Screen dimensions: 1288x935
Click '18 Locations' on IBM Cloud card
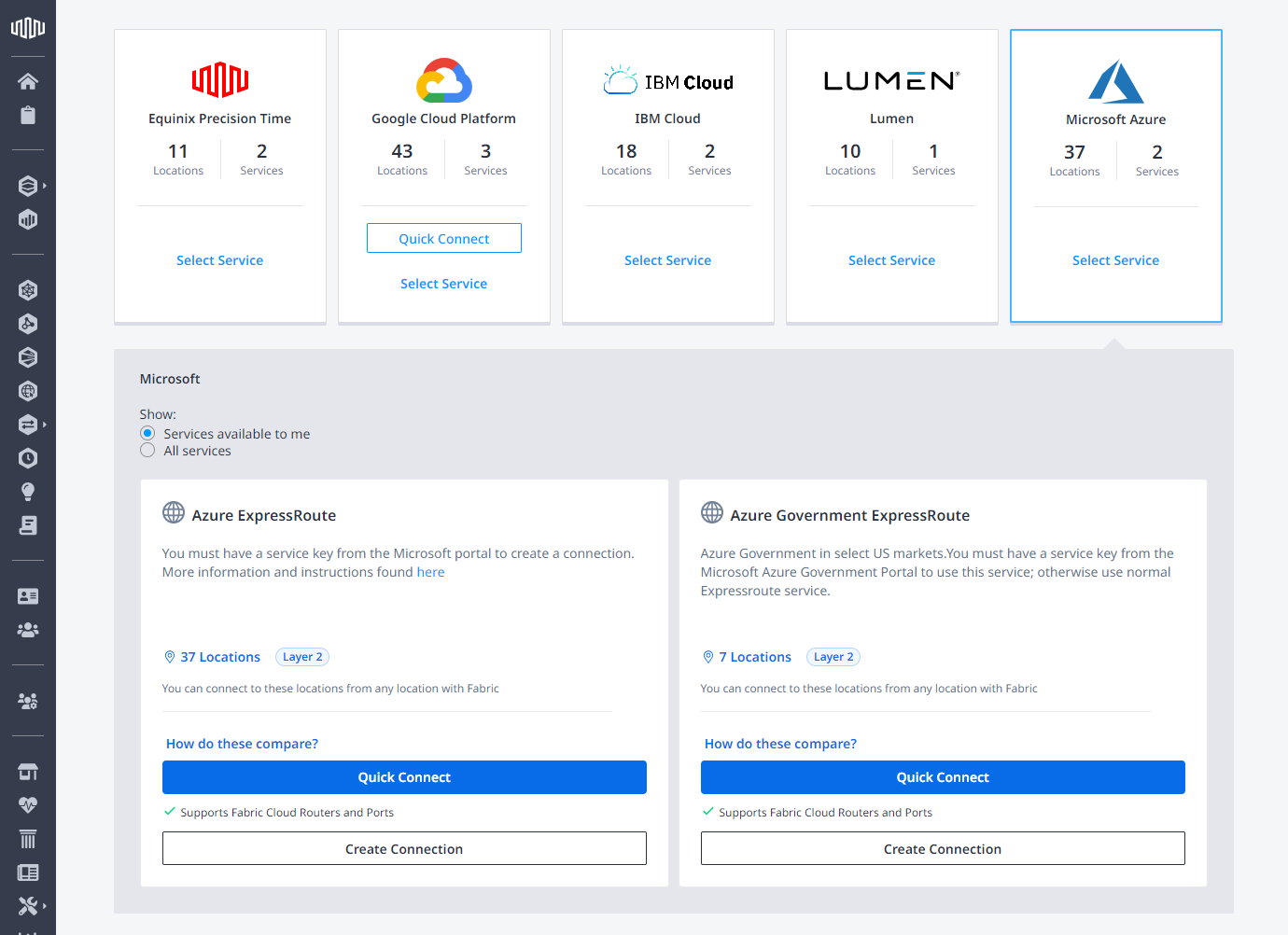[626, 159]
